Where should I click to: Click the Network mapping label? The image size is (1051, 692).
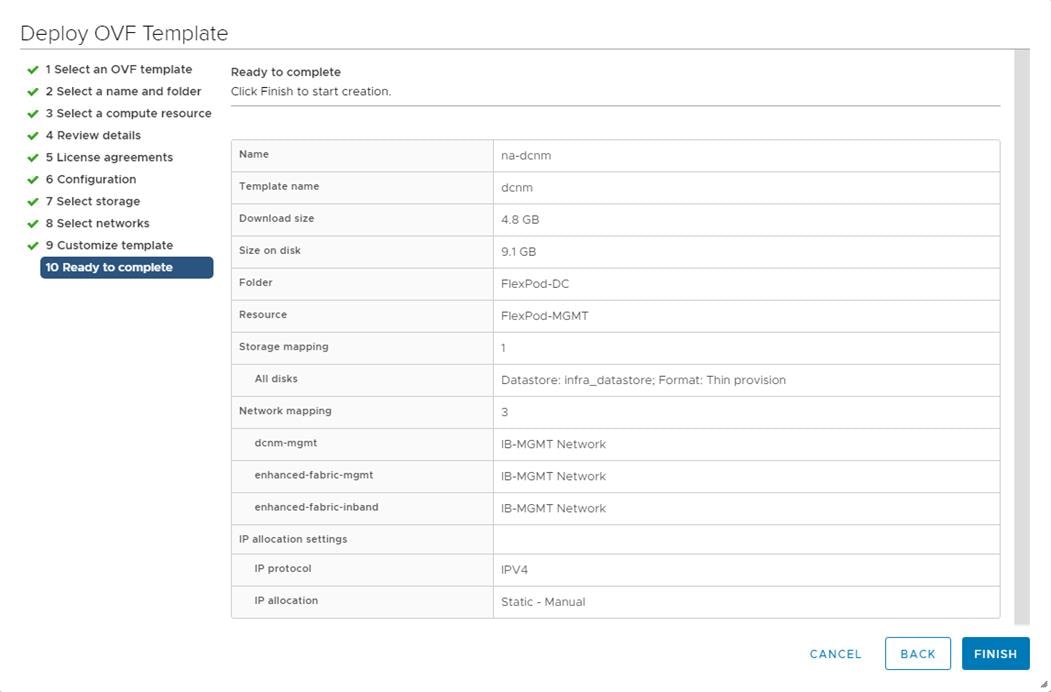285,411
